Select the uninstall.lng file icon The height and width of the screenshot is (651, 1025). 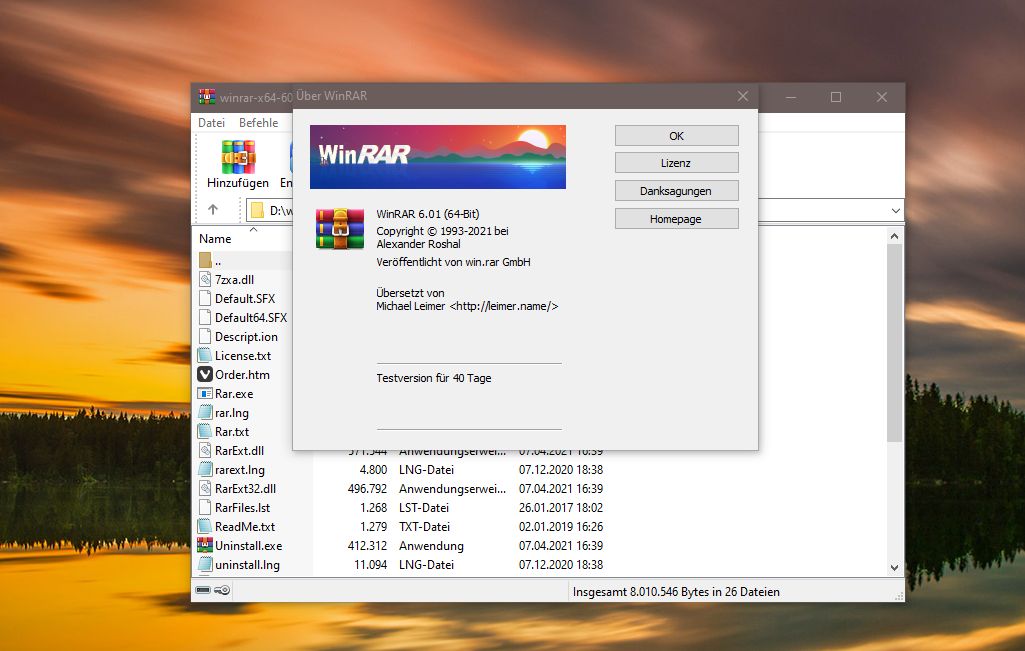[205, 564]
